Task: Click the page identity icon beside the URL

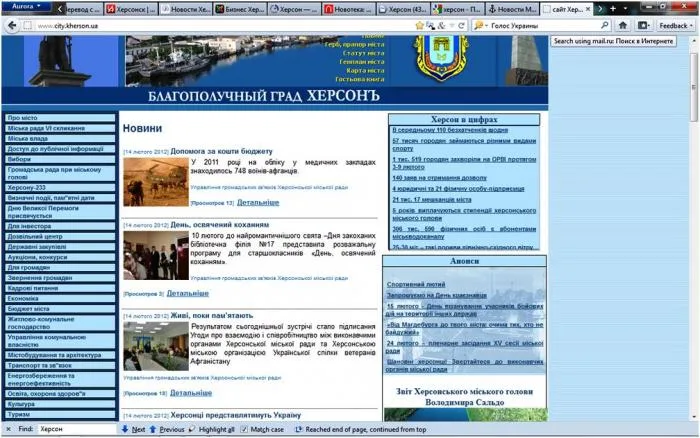Action: coord(28,25)
